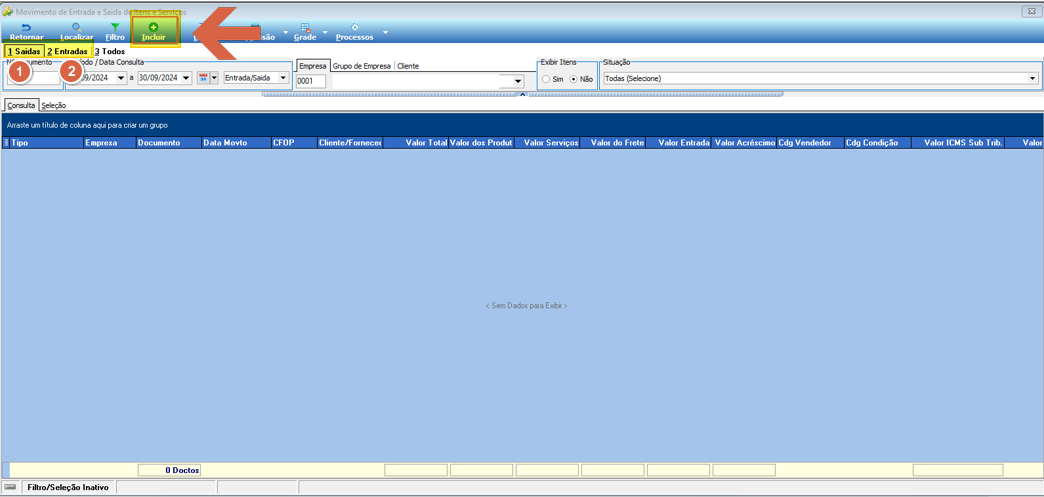The height and width of the screenshot is (497, 1044).
Task: Expand the Impressão dropdown arrow
Action: (286, 32)
